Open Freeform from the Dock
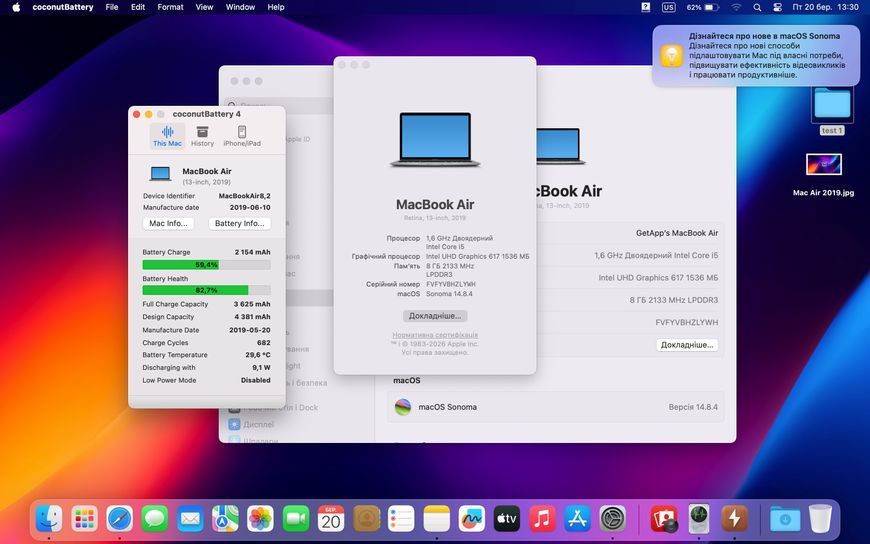The height and width of the screenshot is (544, 870). [472, 518]
